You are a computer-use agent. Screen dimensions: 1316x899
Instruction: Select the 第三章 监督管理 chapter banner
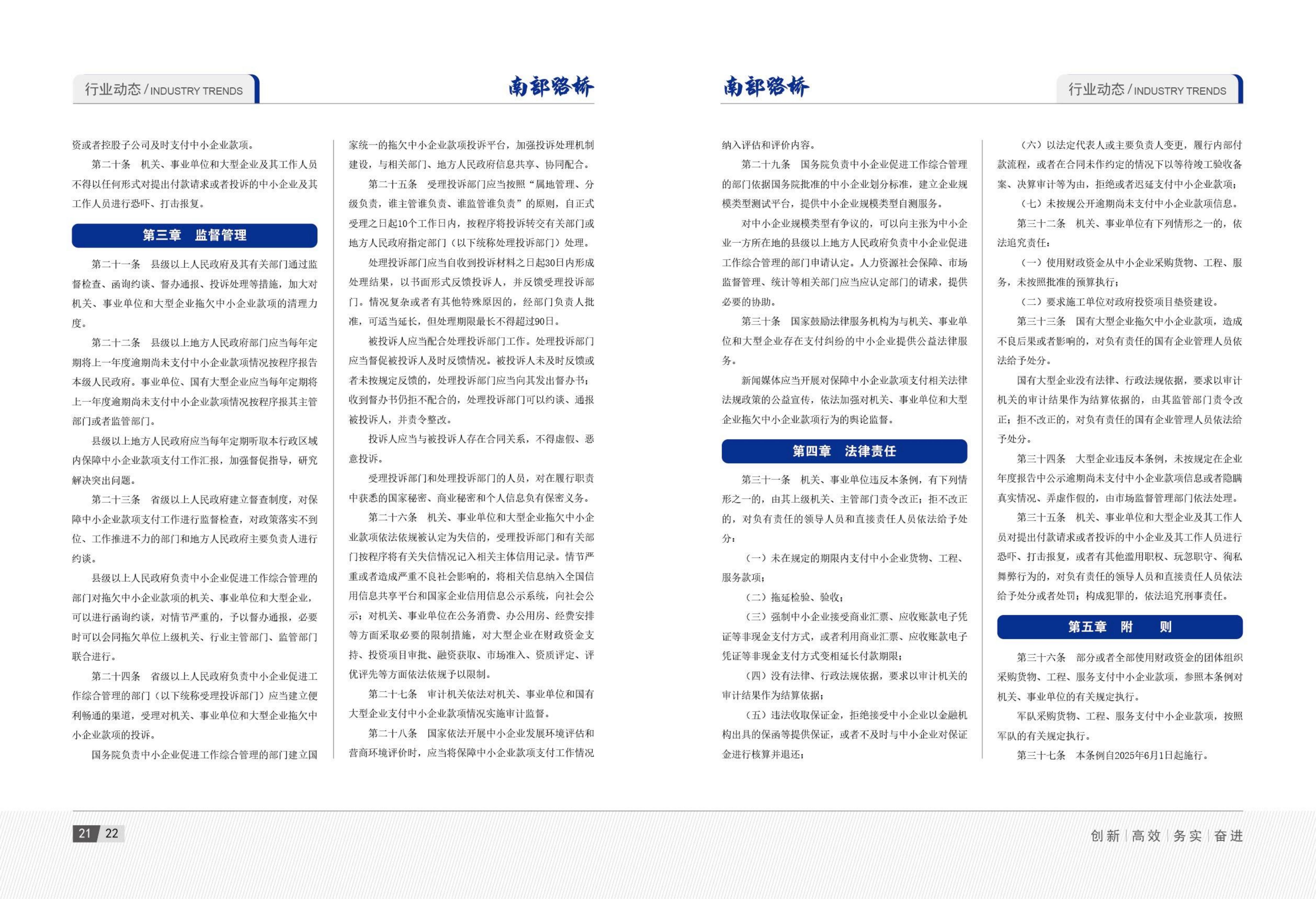194,235
